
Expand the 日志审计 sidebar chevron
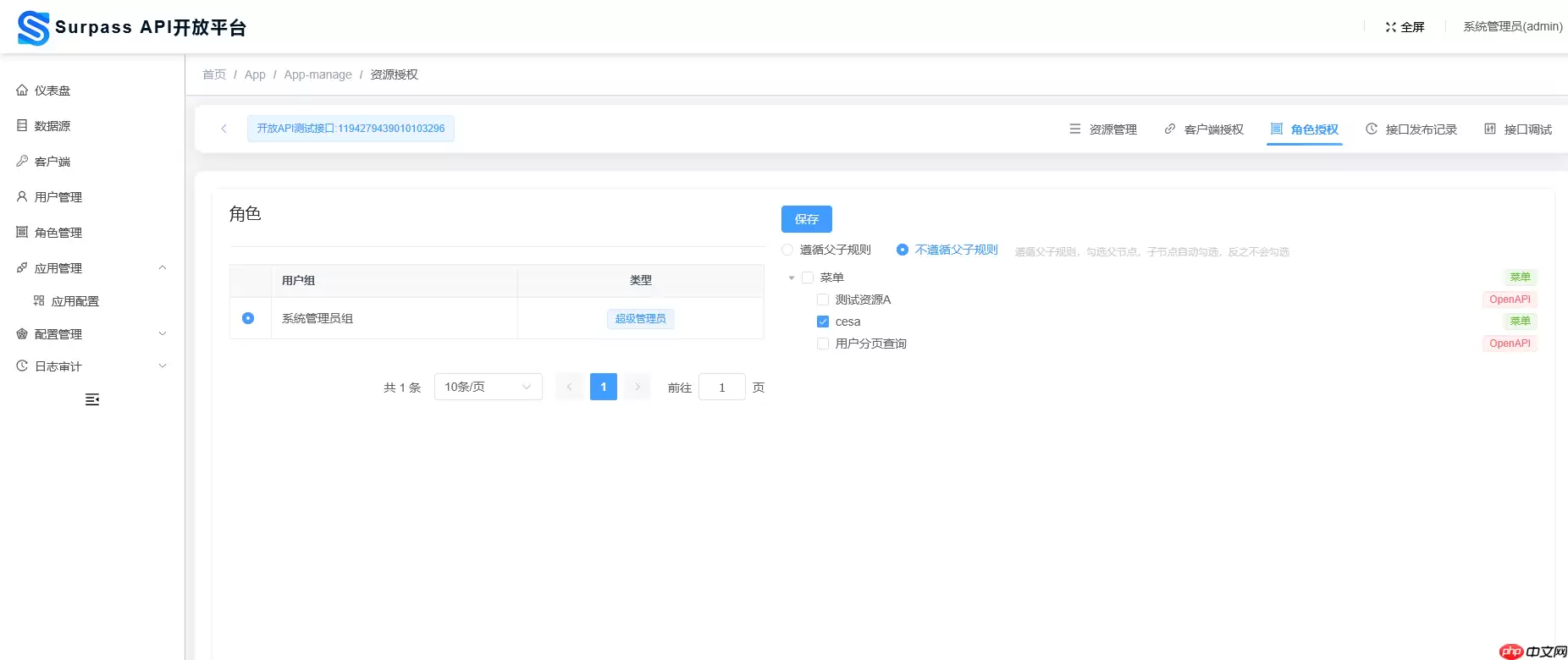(x=163, y=366)
